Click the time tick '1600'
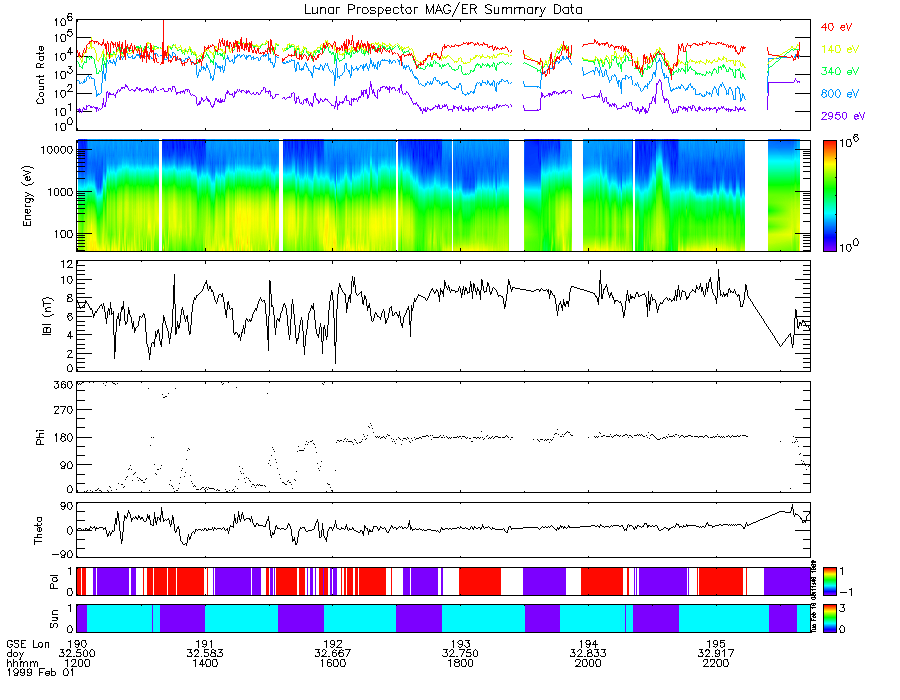 tap(333, 663)
